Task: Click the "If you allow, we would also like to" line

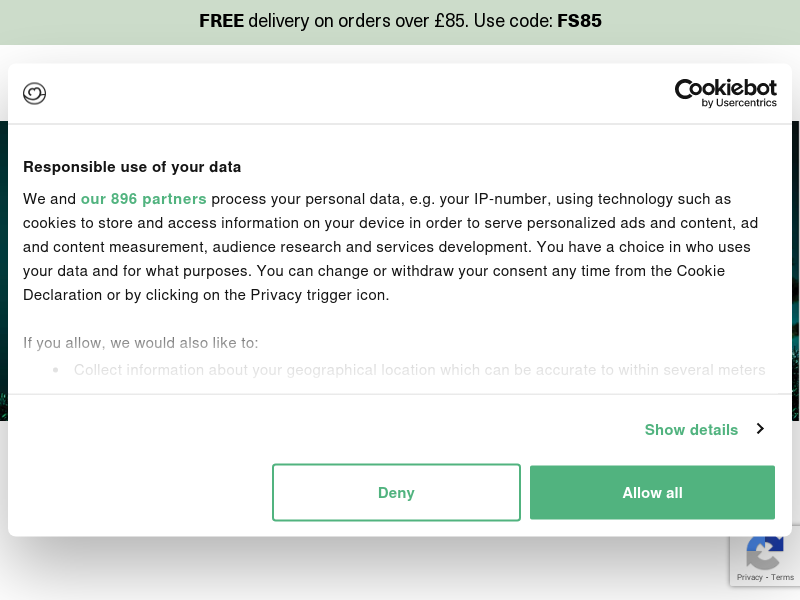Action: [x=140, y=343]
